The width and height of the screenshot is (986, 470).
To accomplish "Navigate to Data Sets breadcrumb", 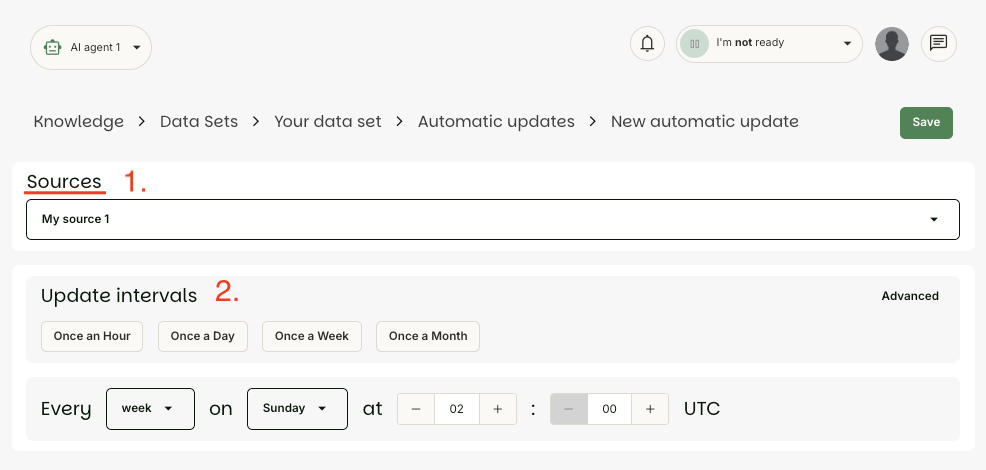I will point(199,122).
